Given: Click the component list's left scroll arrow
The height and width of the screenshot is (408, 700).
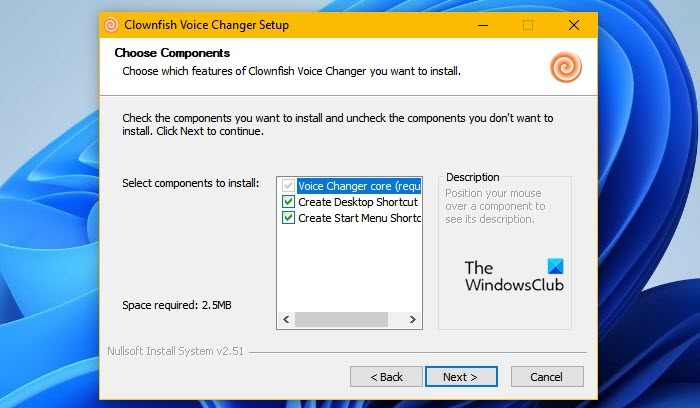Looking at the screenshot, I should 285,320.
